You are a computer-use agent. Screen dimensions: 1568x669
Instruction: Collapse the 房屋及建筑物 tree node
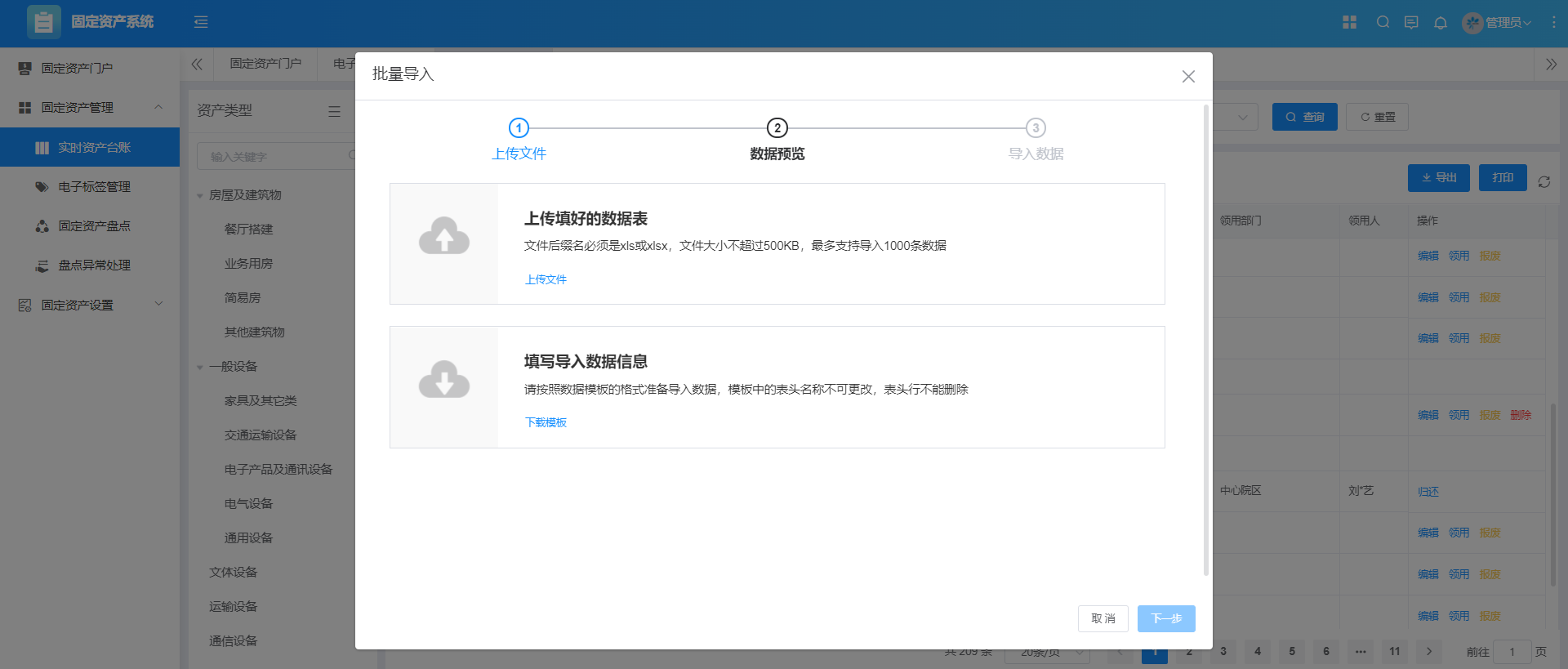coord(200,196)
